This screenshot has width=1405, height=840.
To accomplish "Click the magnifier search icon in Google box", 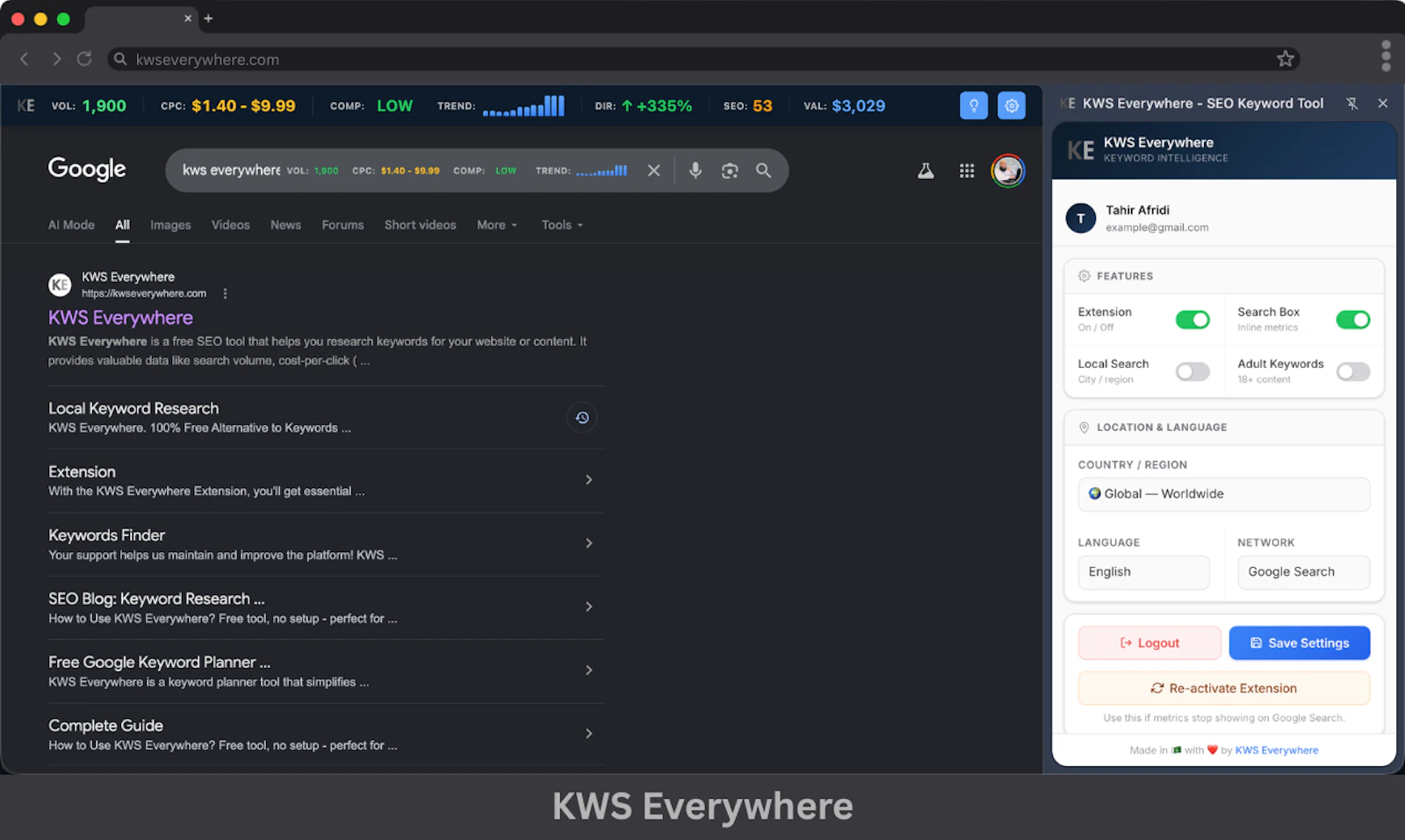I will click(x=764, y=170).
